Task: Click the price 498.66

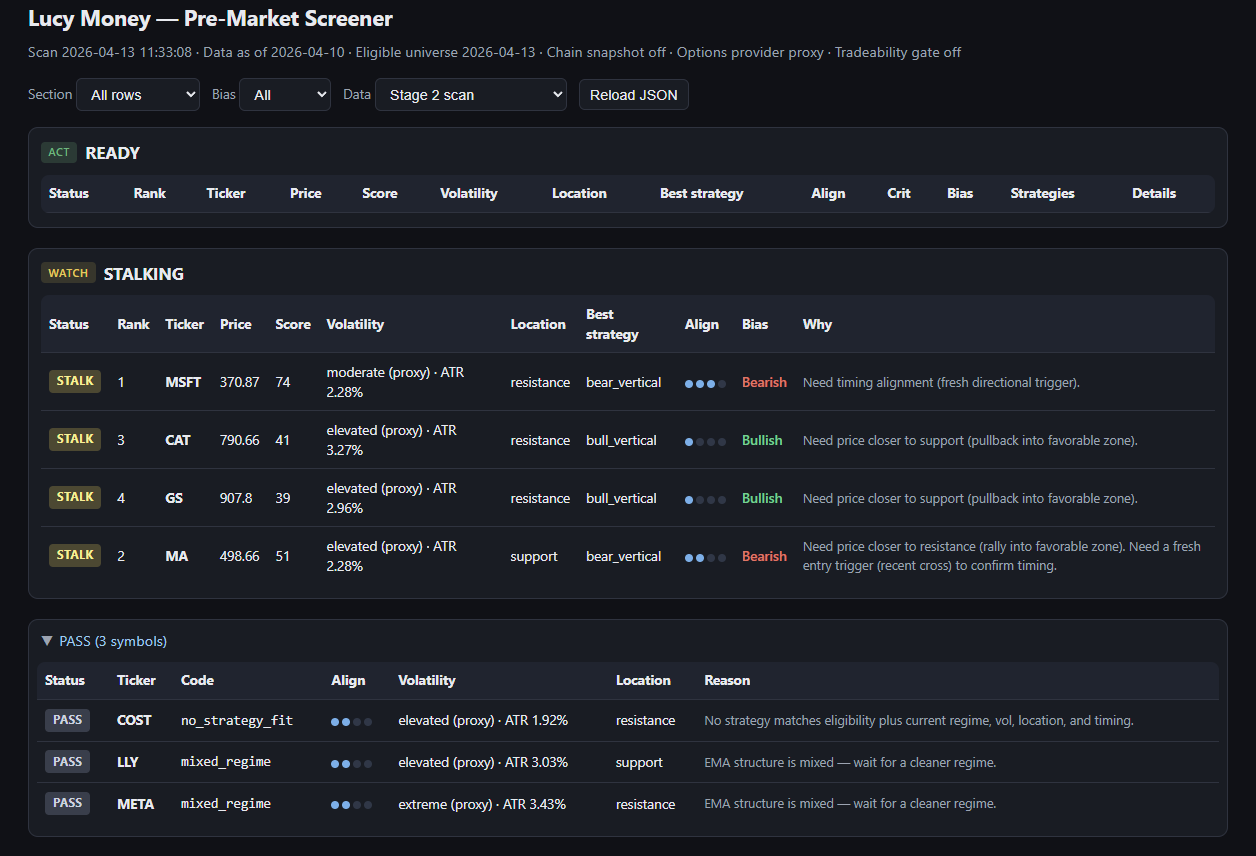Action: tap(239, 556)
